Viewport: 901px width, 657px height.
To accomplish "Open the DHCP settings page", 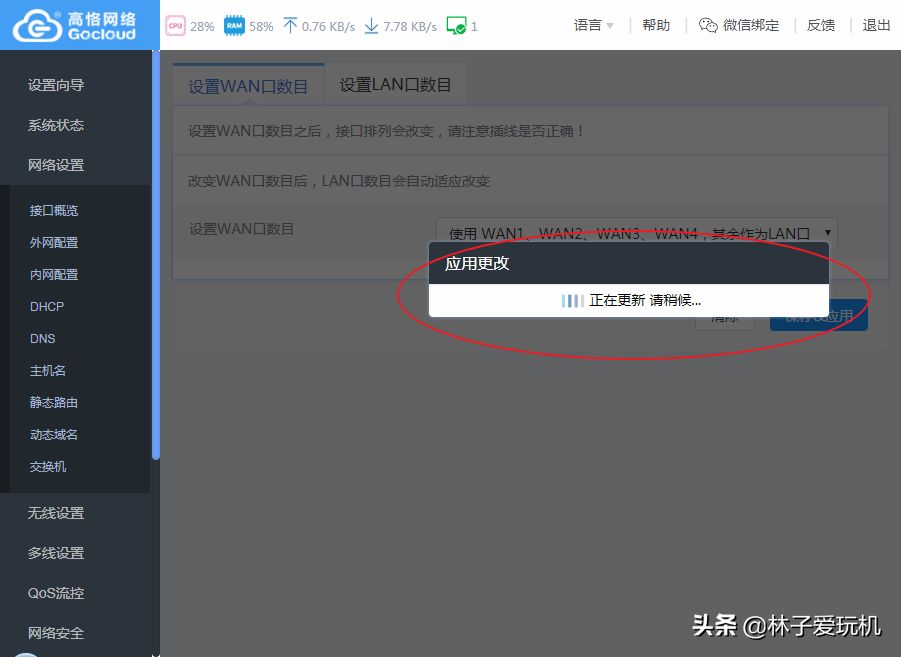I will point(47,306).
